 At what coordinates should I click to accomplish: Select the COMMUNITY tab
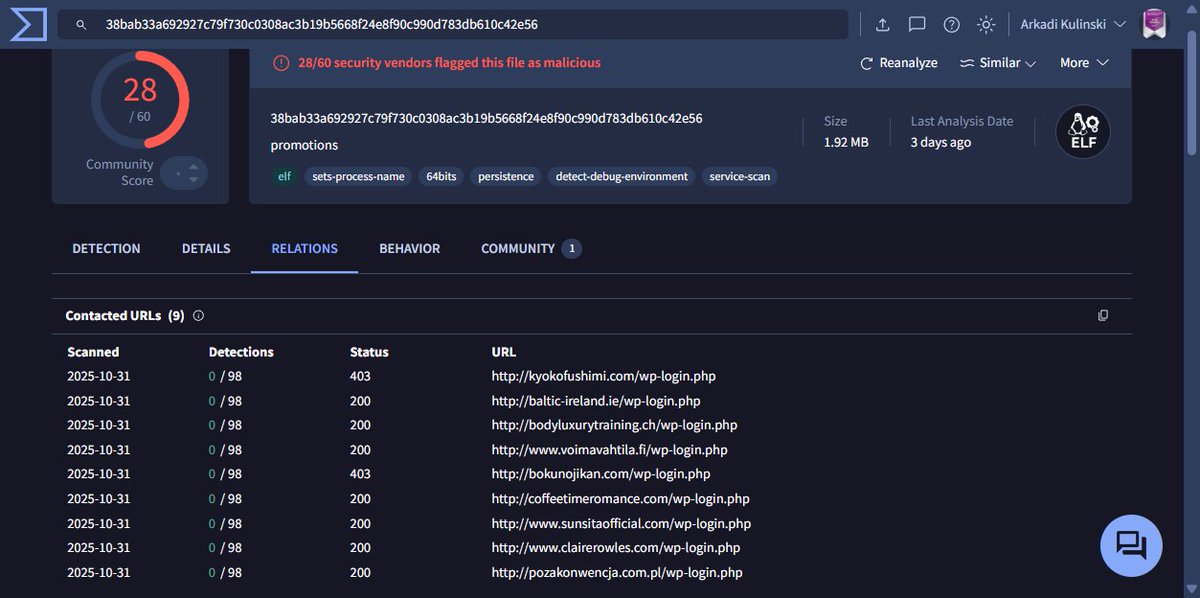click(517, 248)
